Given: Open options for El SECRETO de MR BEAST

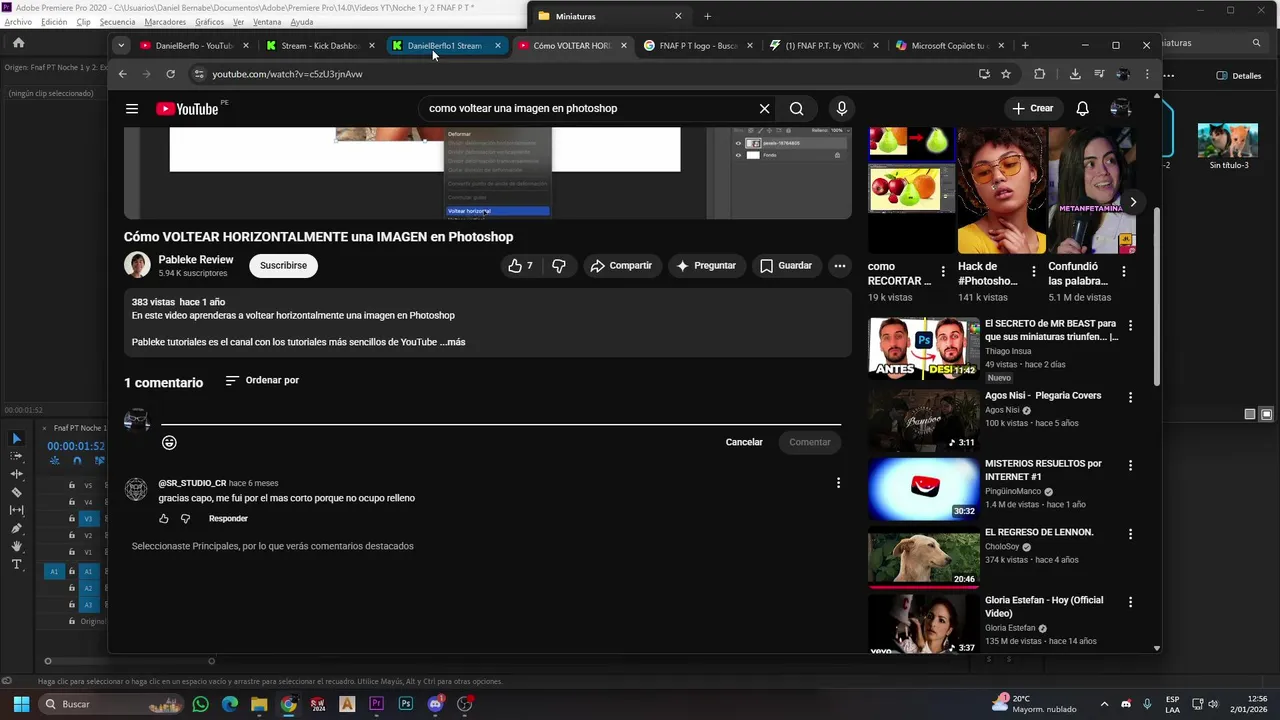Looking at the screenshot, I should [x=1131, y=326].
